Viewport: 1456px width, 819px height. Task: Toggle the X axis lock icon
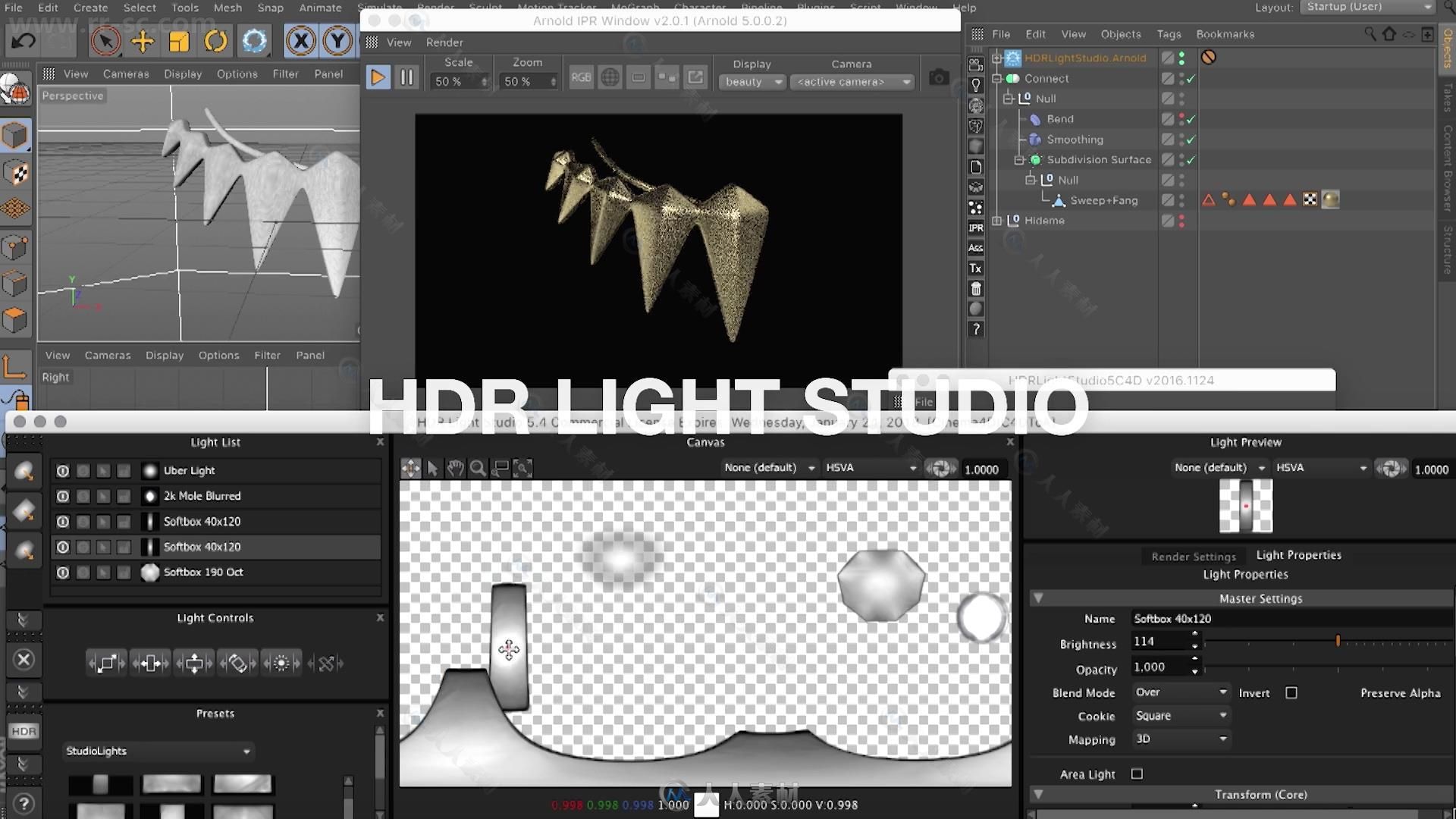point(301,40)
